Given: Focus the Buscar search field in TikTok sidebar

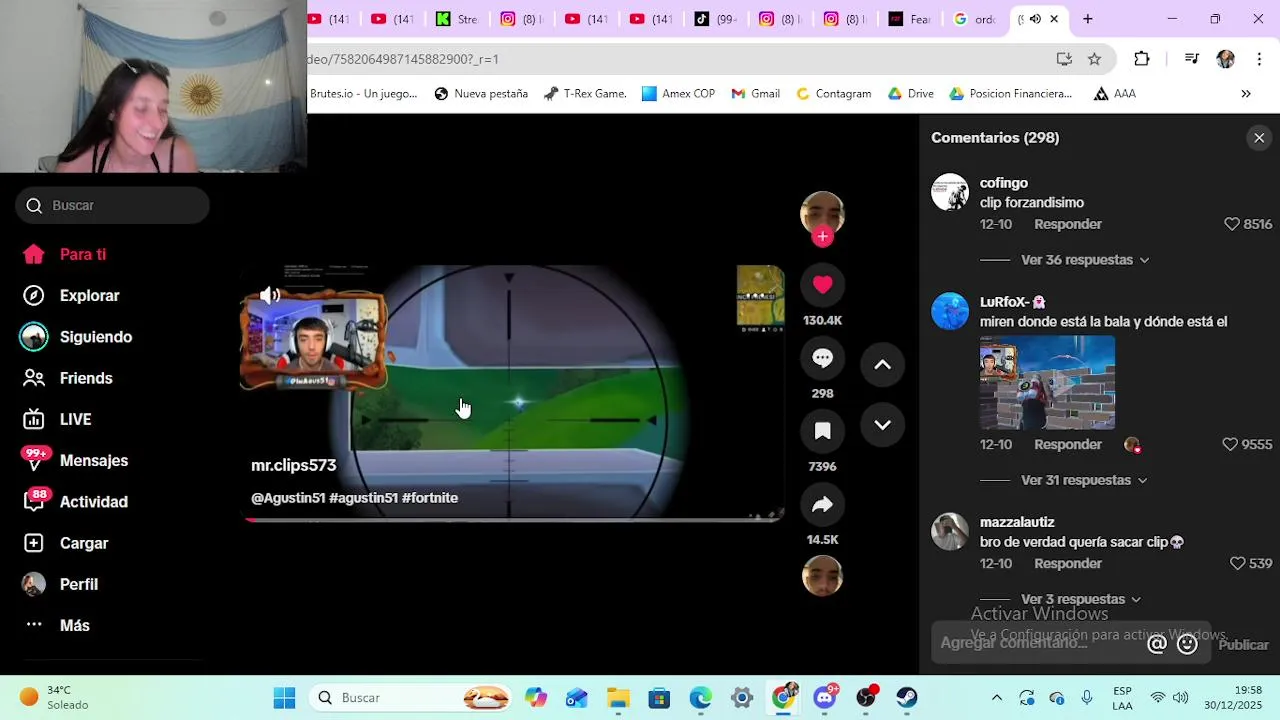Looking at the screenshot, I should [x=112, y=205].
